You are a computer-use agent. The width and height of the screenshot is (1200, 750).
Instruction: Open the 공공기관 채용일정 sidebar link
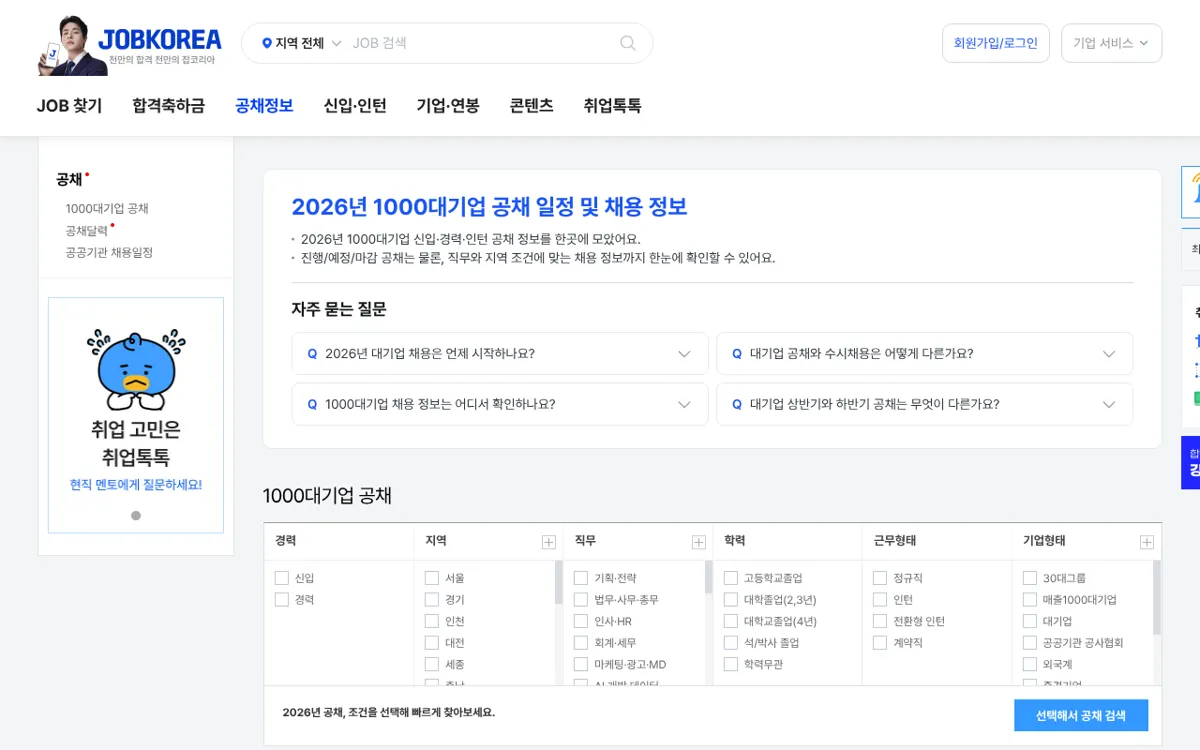[109, 253]
